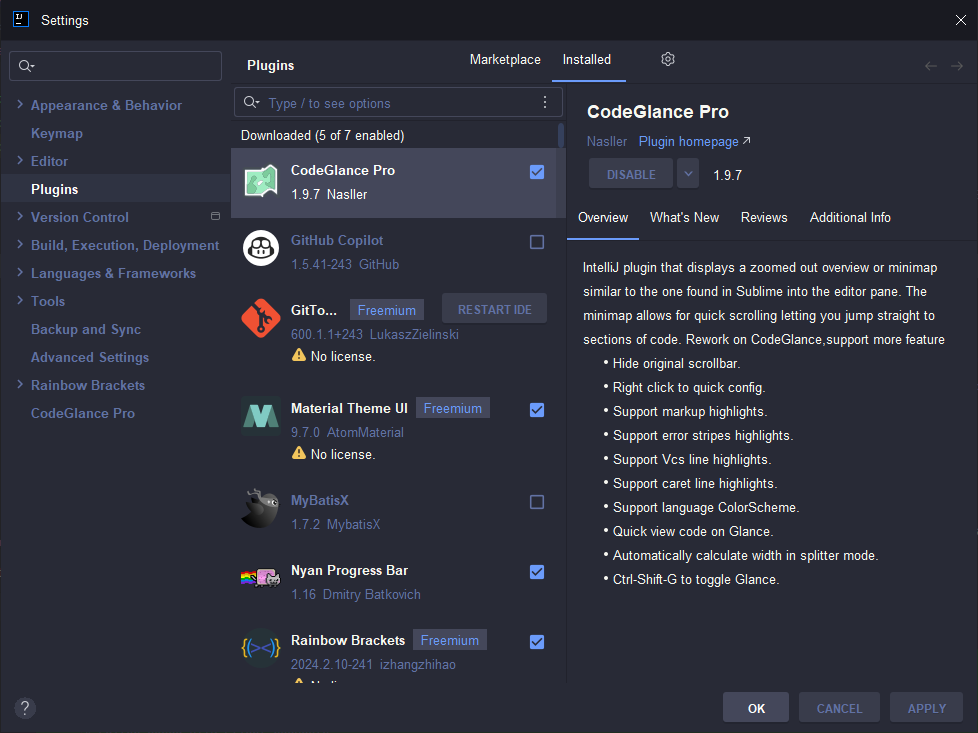Click the Rainbow Brackets plugin icon
The image size is (978, 733).
coord(261,648)
